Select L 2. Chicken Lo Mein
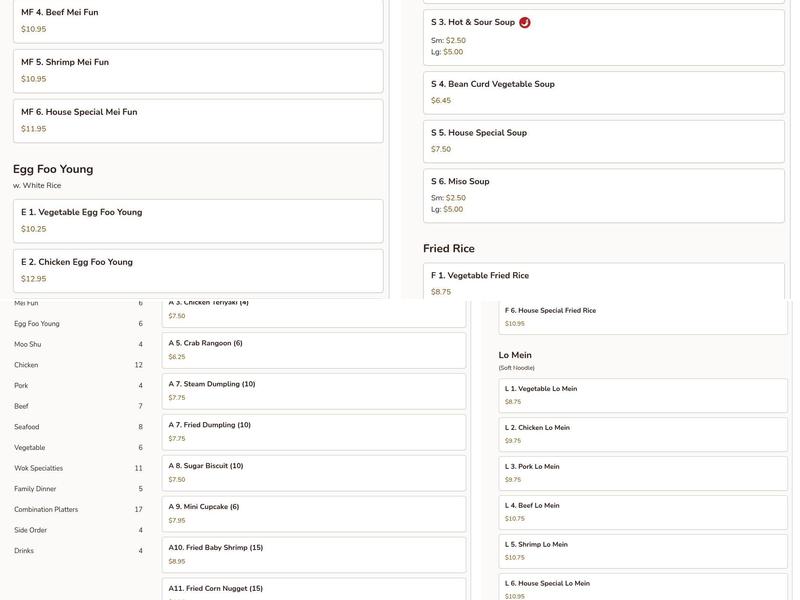800x600 pixels. tap(643, 434)
